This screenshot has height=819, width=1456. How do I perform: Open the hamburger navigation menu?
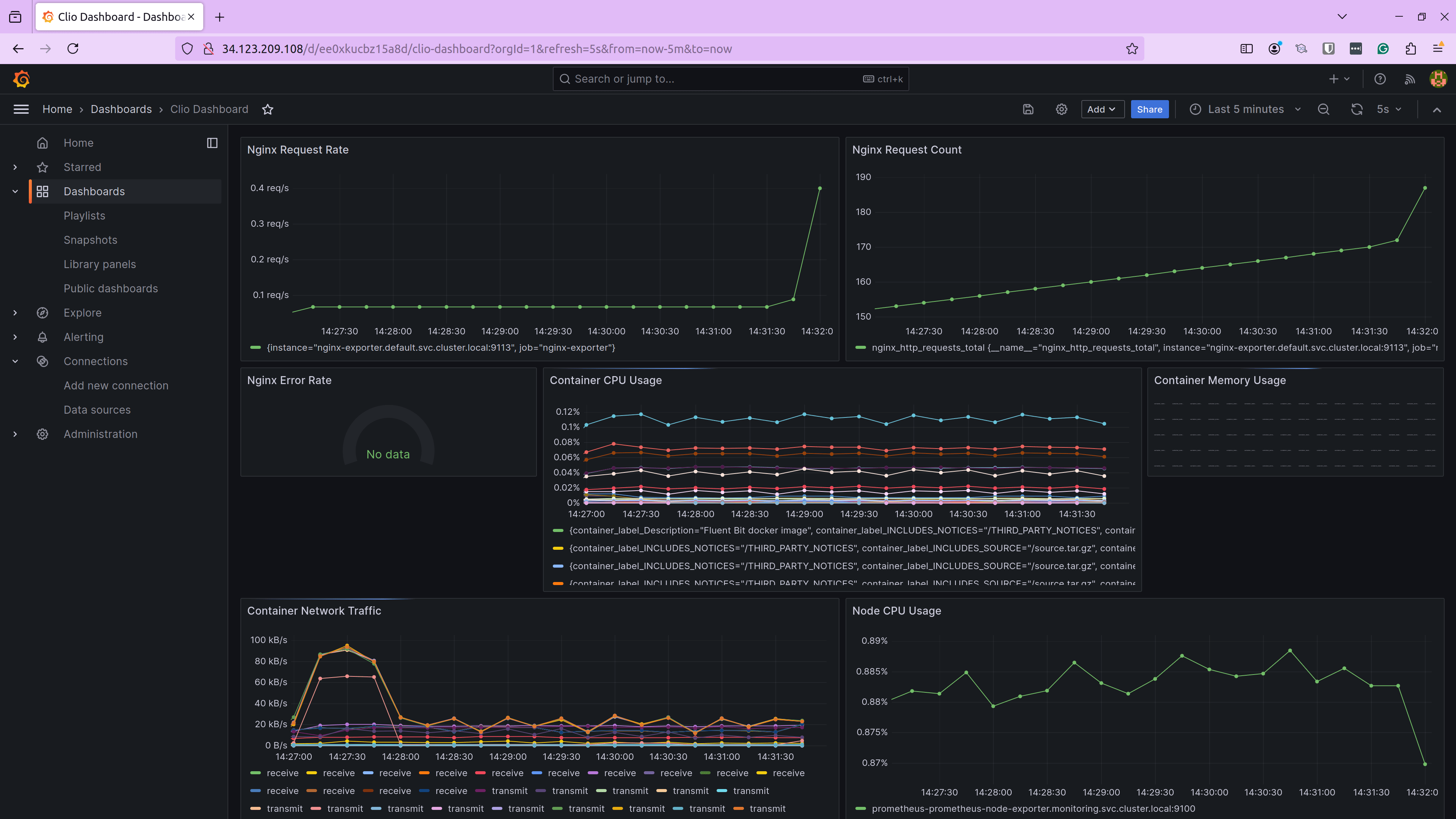[x=21, y=109]
